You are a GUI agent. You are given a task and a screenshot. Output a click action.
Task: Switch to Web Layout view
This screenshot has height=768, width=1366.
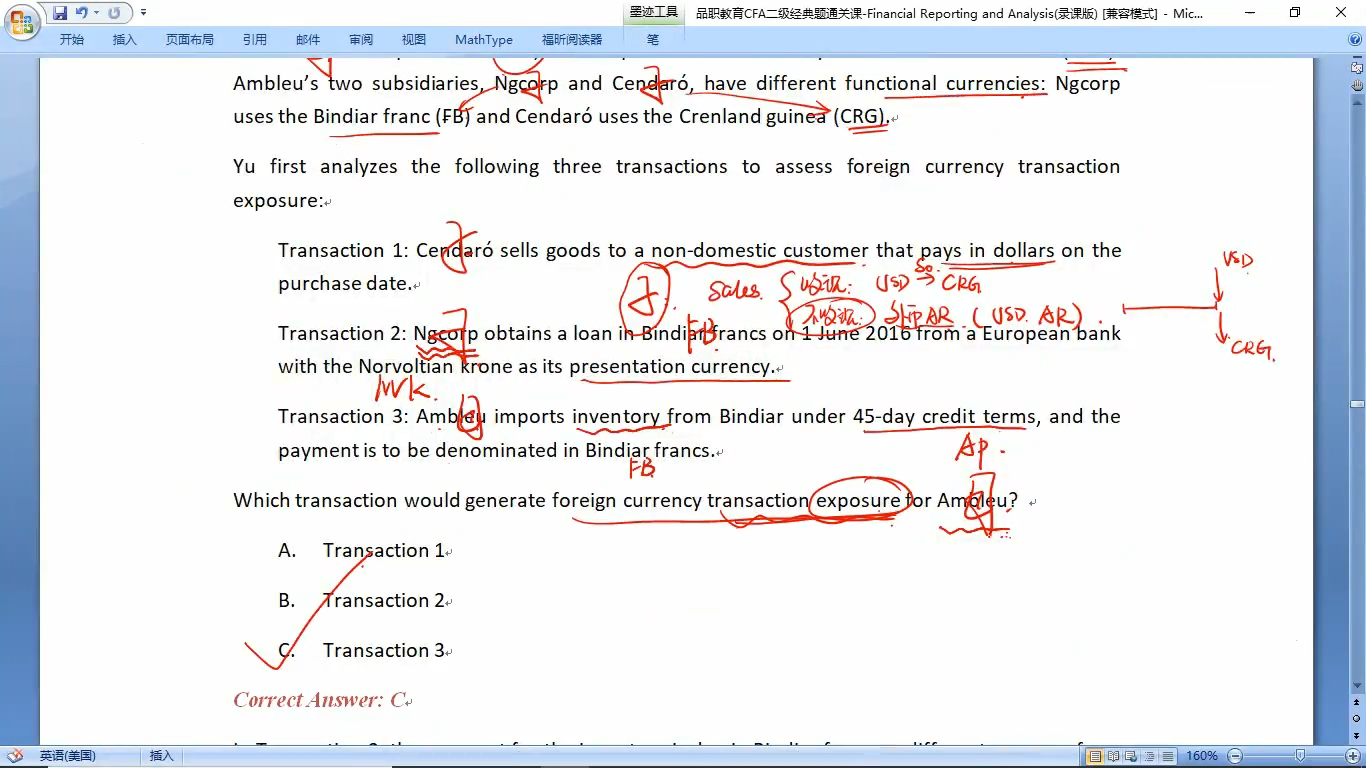(x=1131, y=756)
